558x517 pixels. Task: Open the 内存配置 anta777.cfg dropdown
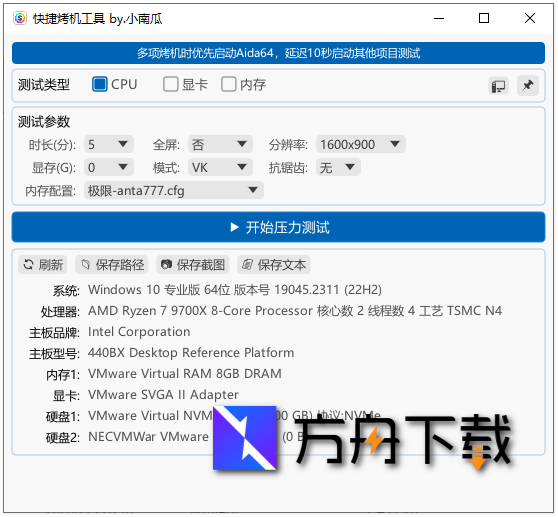pos(174,190)
